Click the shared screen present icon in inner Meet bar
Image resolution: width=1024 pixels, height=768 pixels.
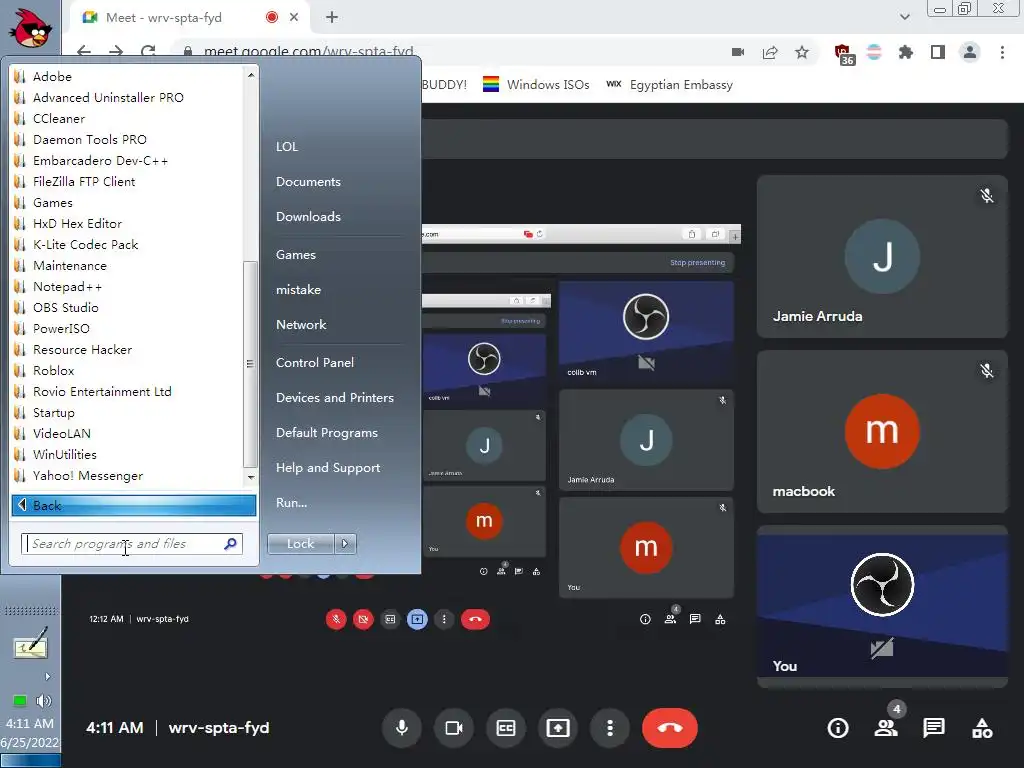click(x=417, y=619)
